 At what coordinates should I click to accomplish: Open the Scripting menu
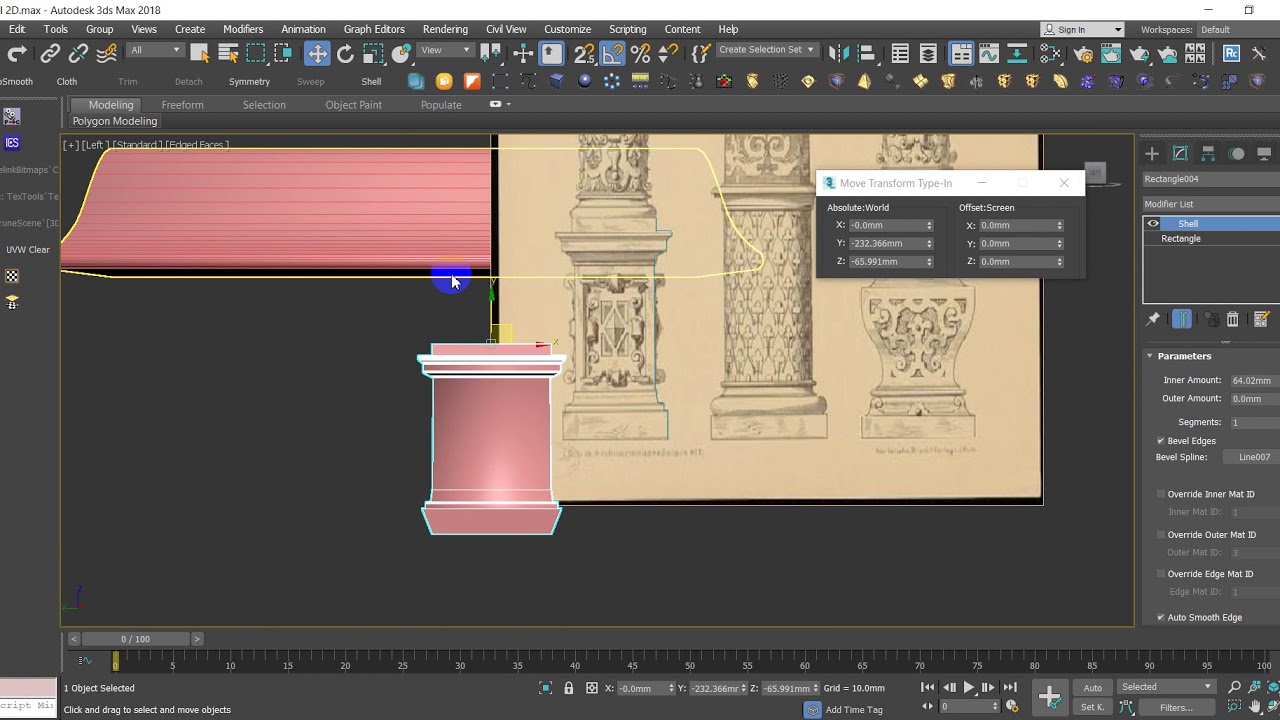point(628,29)
